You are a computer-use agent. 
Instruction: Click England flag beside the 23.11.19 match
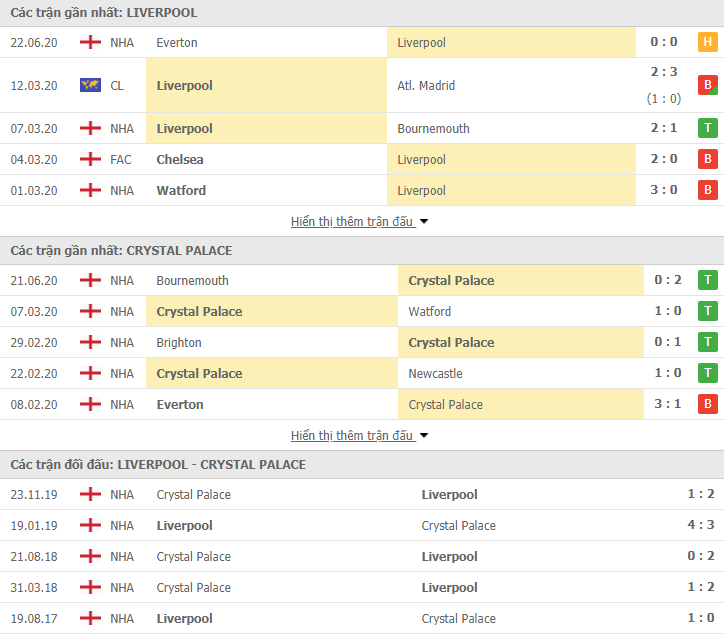(x=91, y=494)
